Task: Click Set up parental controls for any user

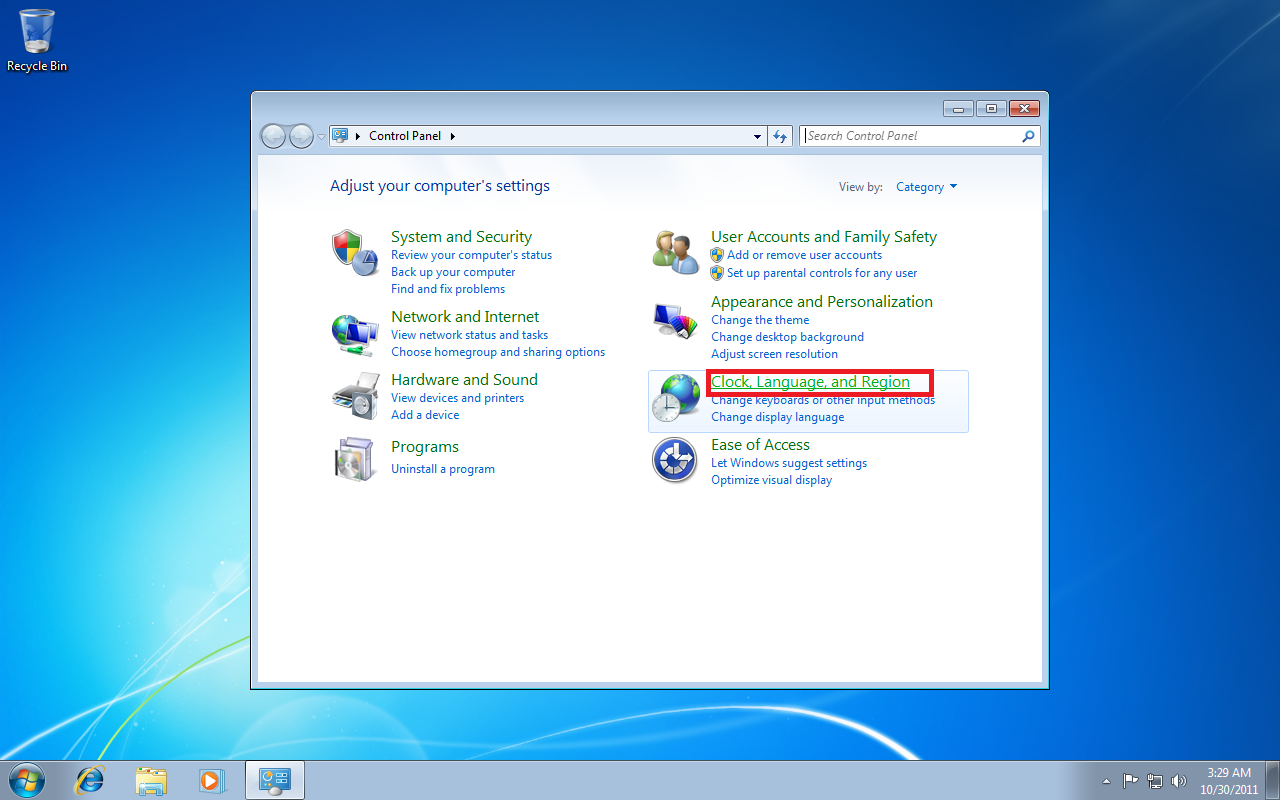Action: coord(822,273)
